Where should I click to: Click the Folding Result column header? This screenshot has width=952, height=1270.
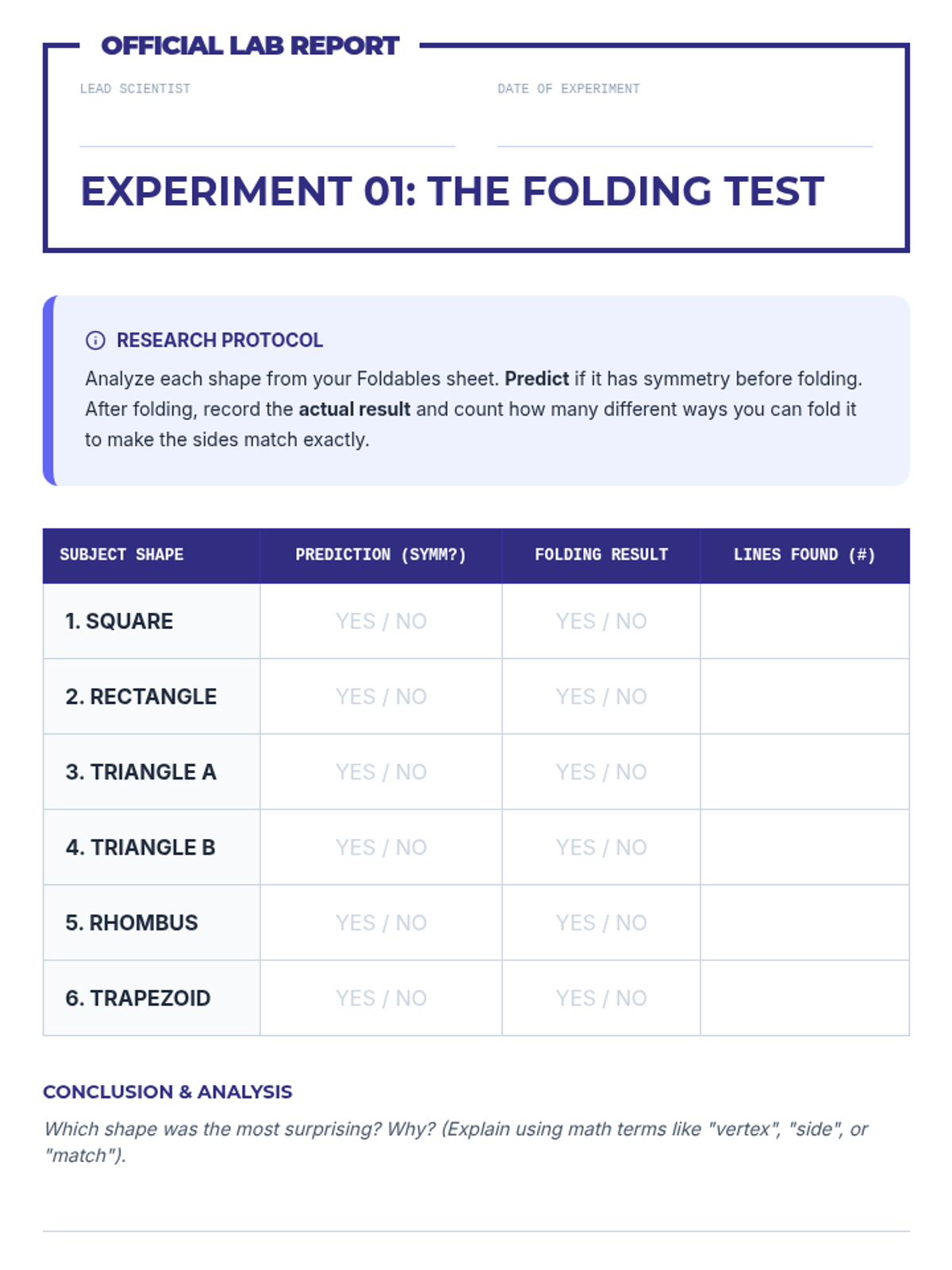[601, 555]
